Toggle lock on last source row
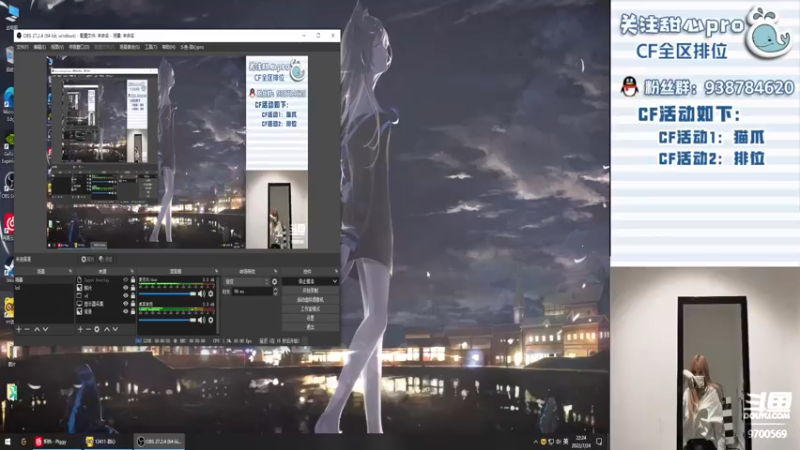The image size is (800, 450). pos(133,311)
